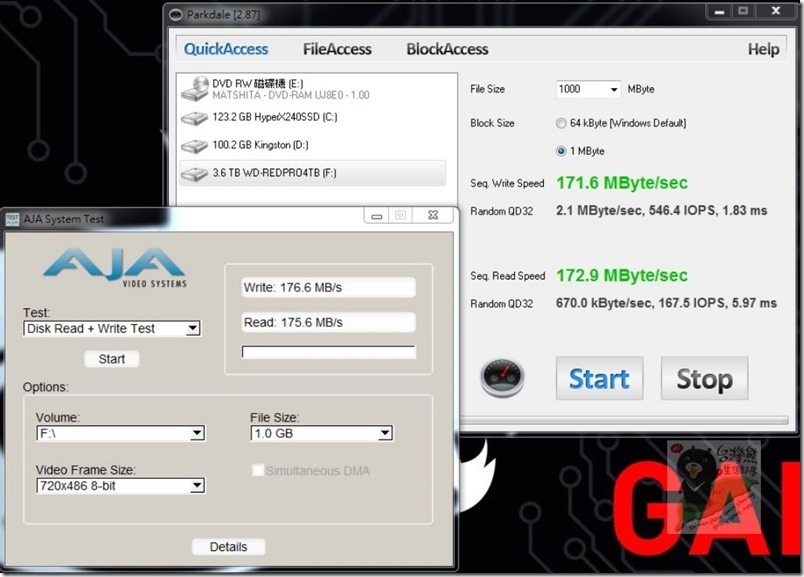The image size is (804, 577).
Task: Switch to the FileAccess tab
Action: [337, 49]
